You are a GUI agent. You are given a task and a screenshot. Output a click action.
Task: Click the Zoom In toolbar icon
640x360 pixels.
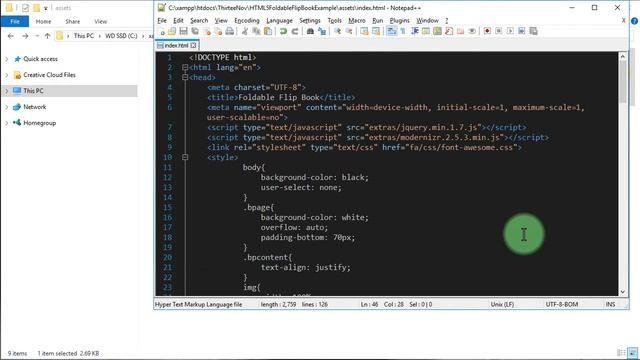[x=338, y=31]
